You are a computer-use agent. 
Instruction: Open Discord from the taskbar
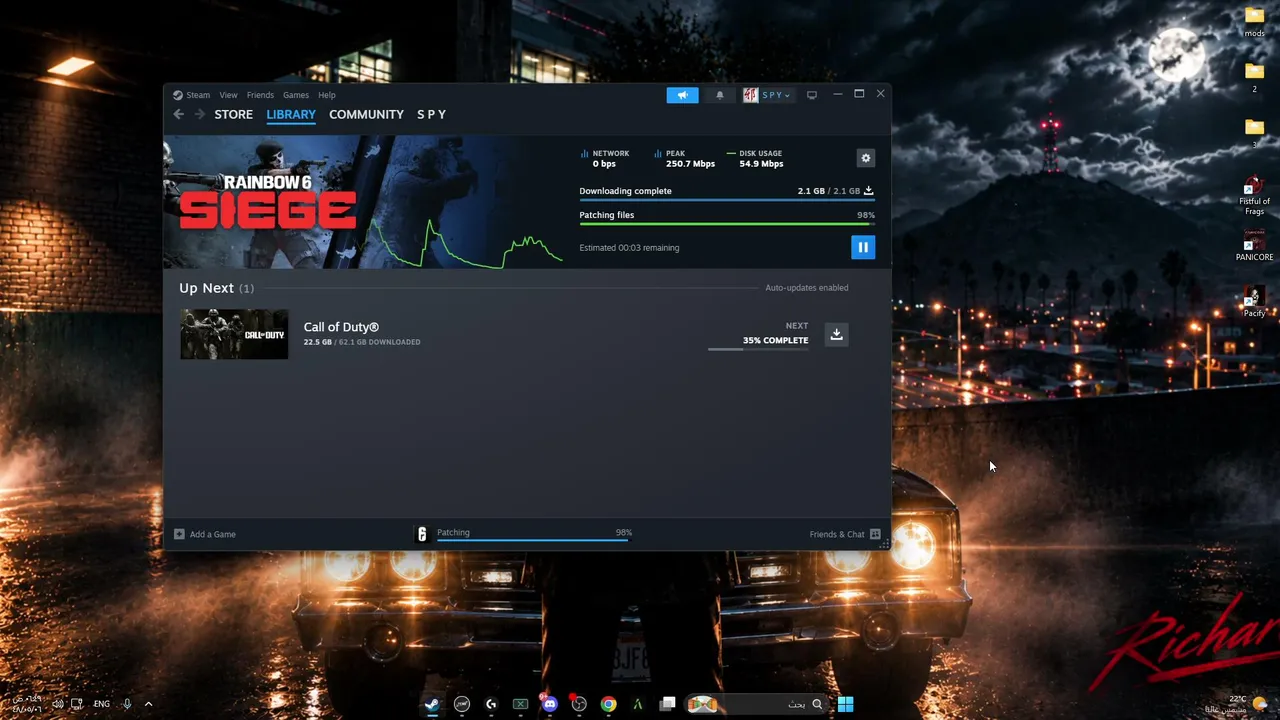[549, 704]
